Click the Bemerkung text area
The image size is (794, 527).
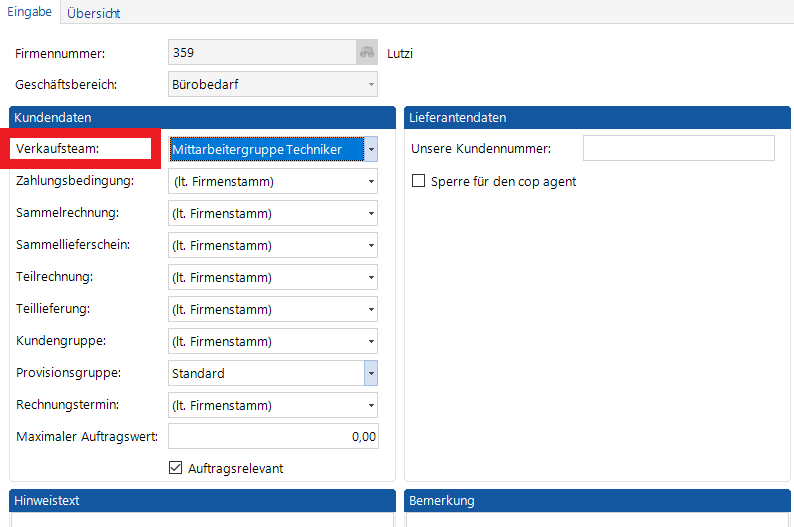[x=598, y=519]
